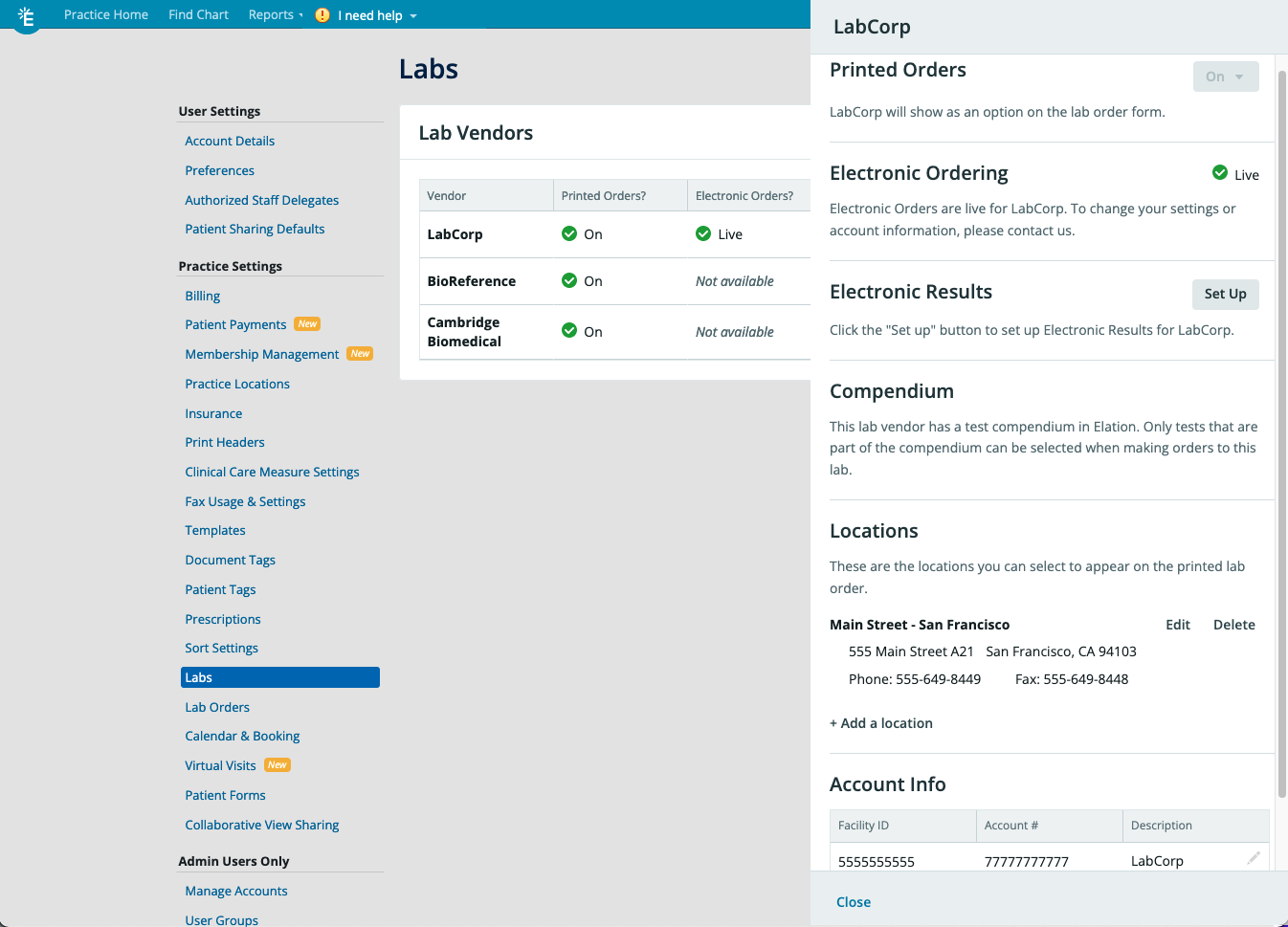Open the Reports dropdown menu
Screen dimensions: 1288x927
click(x=275, y=14)
